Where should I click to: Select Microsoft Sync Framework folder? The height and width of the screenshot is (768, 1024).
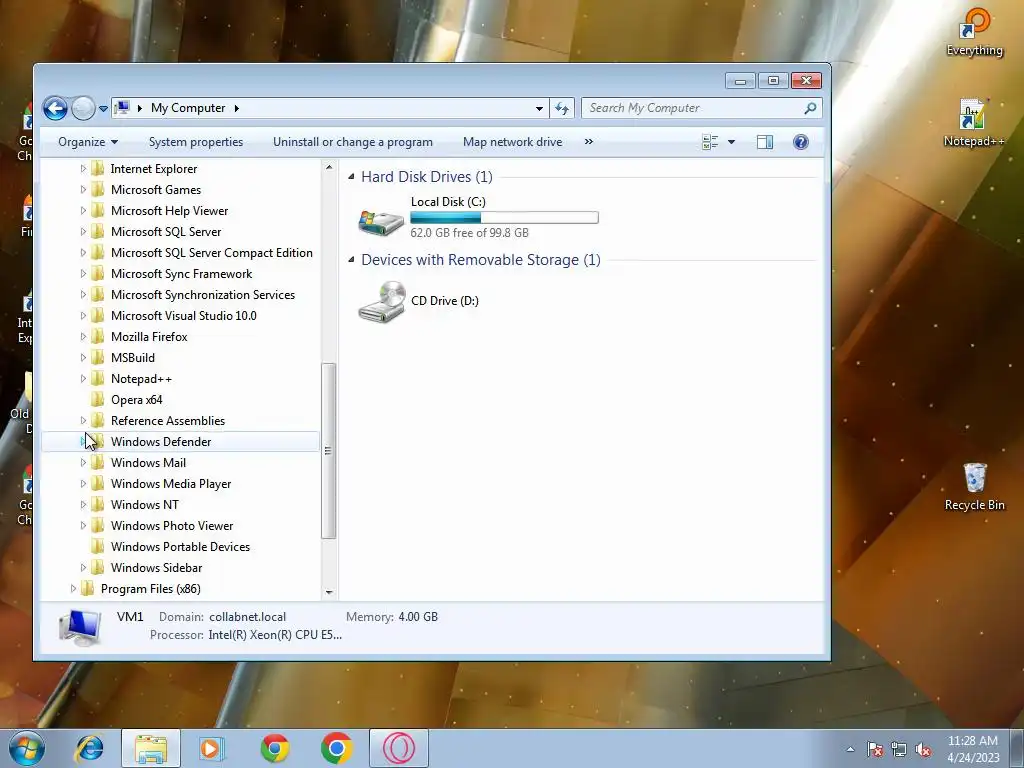coord(182,274)
